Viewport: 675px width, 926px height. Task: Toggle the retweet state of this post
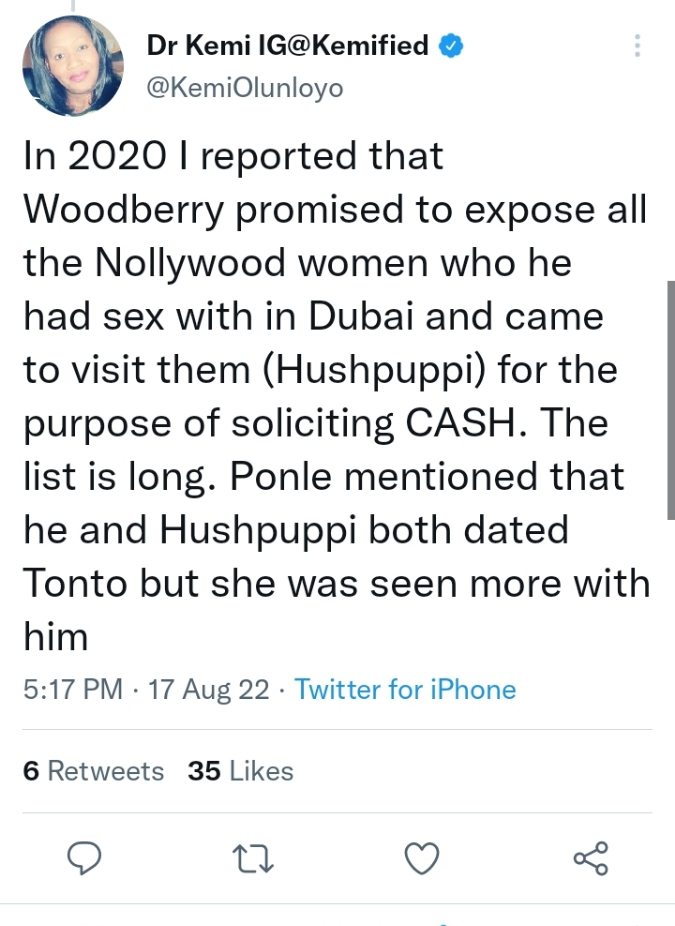click(x=254, y=858)
